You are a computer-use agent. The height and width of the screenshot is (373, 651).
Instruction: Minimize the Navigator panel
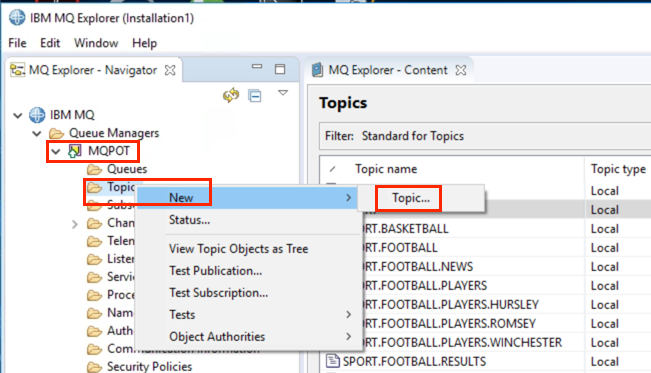click(x=257, y=66)
